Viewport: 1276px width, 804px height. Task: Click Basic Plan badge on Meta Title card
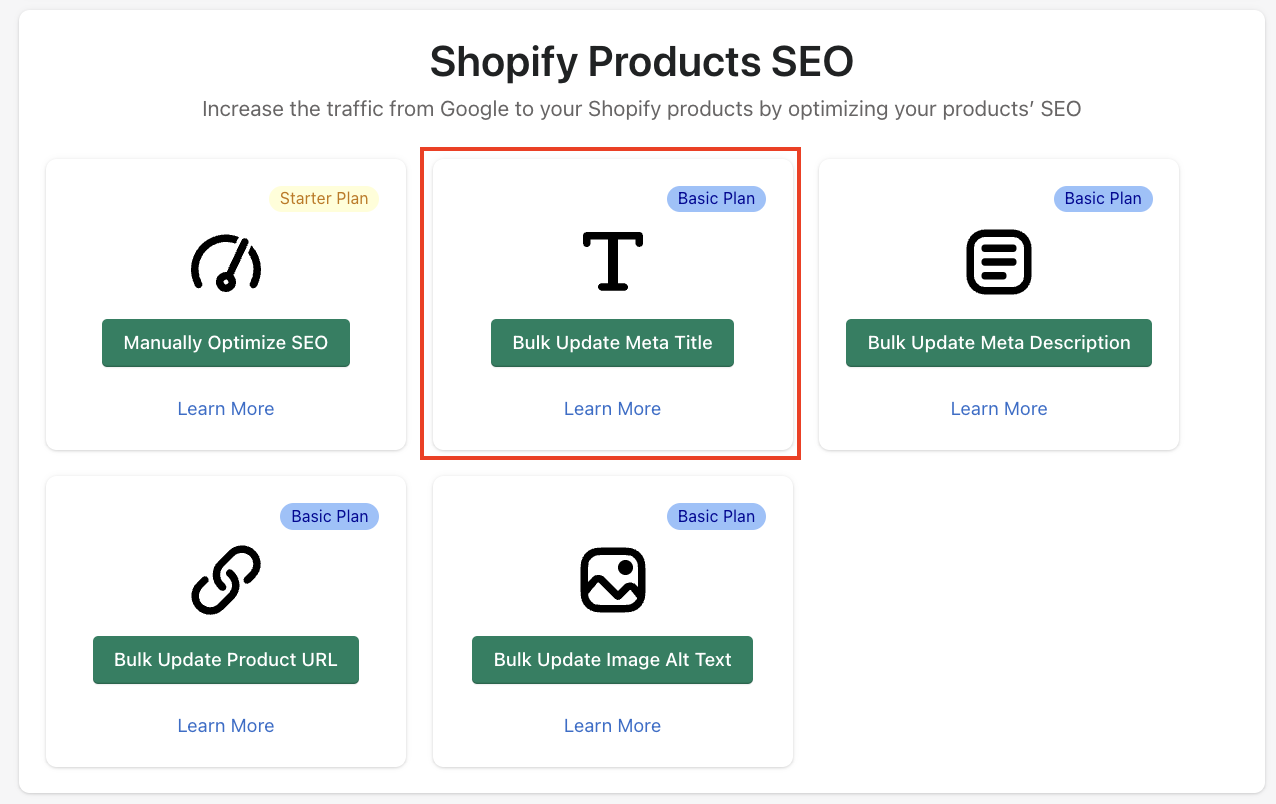click(716, 198)
